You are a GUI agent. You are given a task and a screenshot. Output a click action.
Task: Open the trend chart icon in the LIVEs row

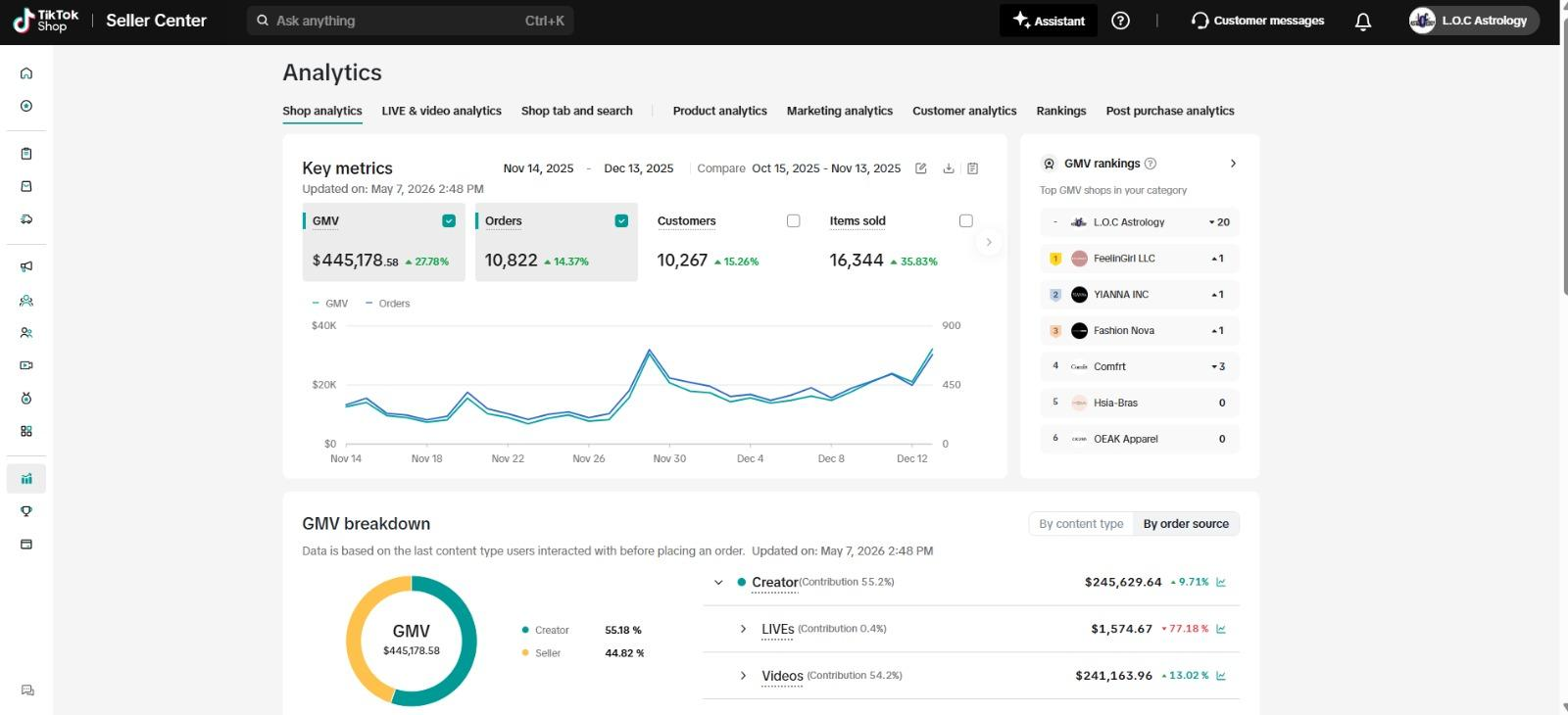tap(1221, 629)
